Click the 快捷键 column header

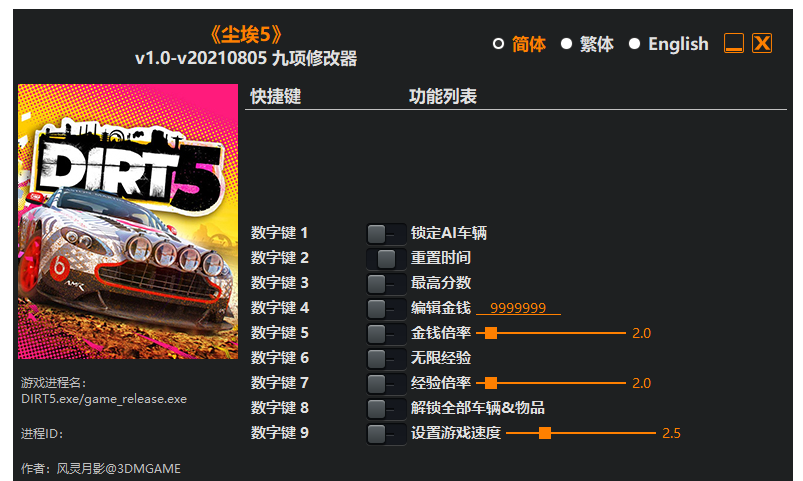[276, 96]
